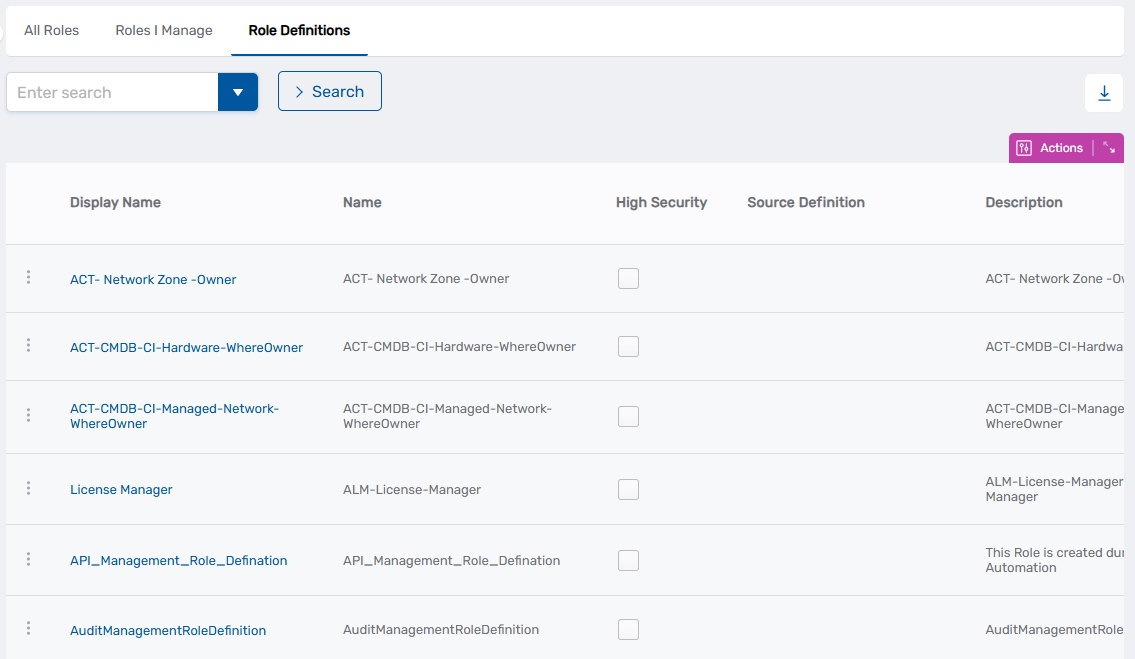Click the export grid download icon
Viewport: 1135px width, 659px height.
tap(1104, 92)
